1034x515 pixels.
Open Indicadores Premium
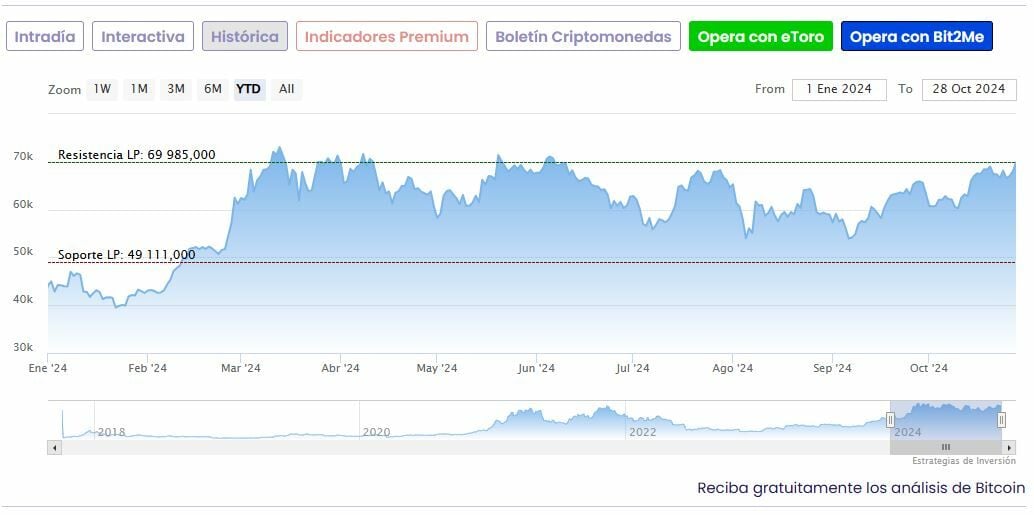pos(386,37)
